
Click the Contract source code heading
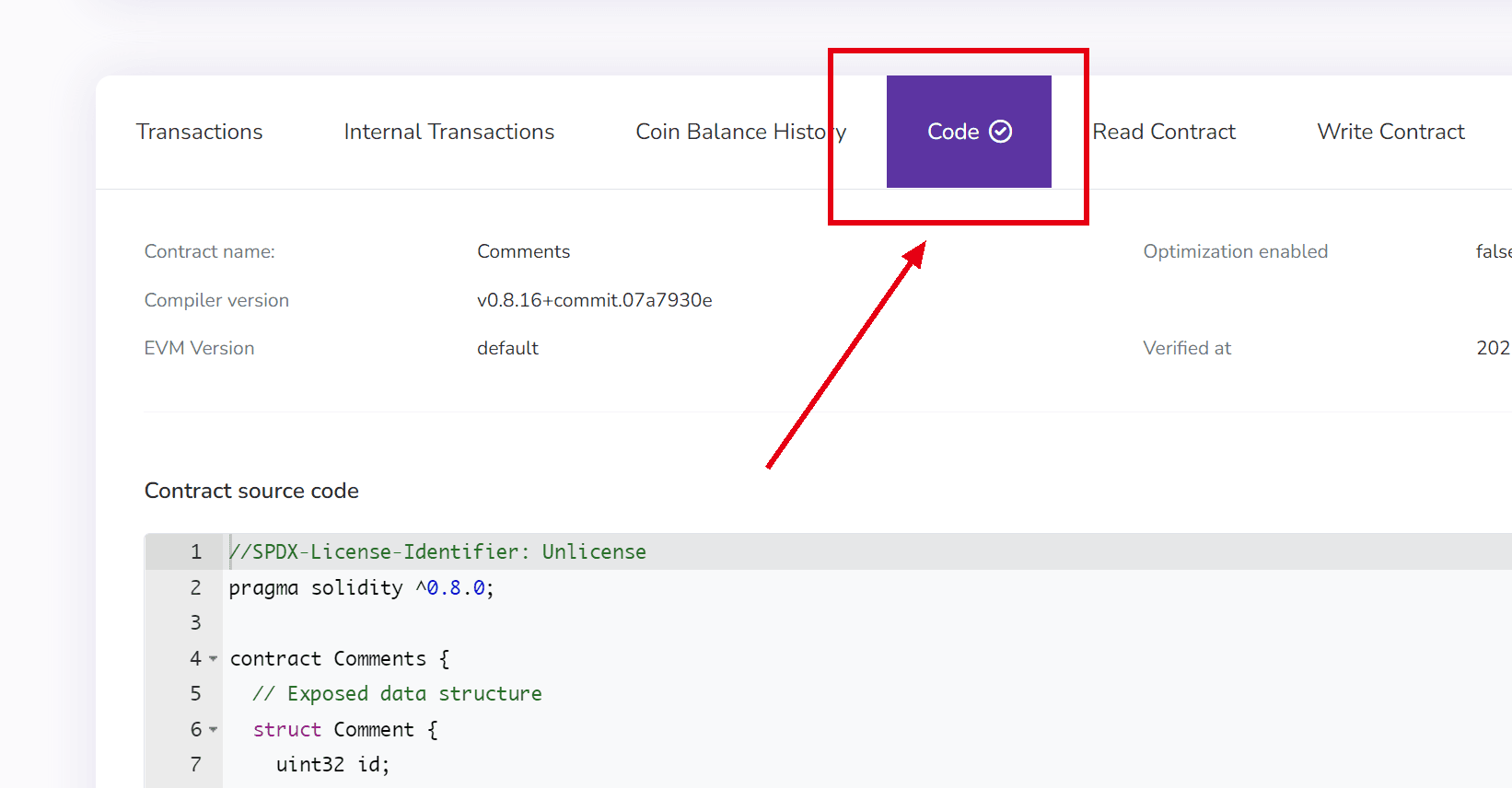point(251,491)
